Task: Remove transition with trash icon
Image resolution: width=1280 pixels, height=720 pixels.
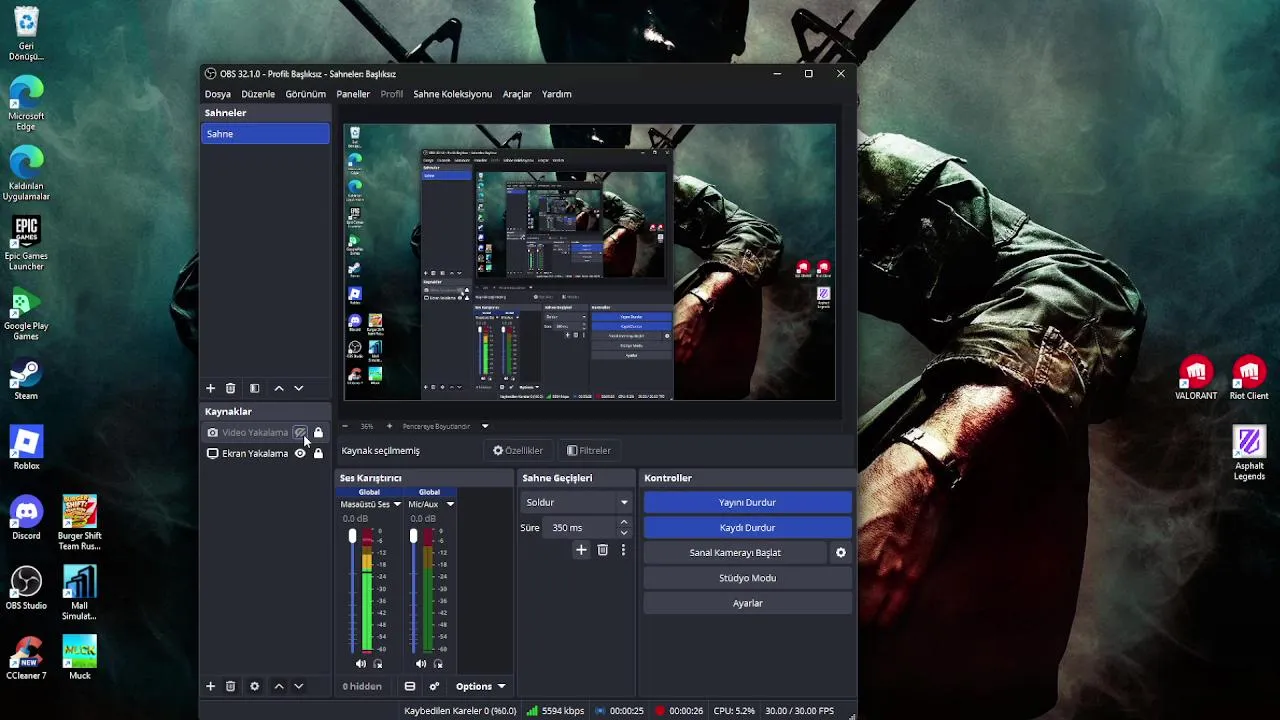Action: (602, 550)
